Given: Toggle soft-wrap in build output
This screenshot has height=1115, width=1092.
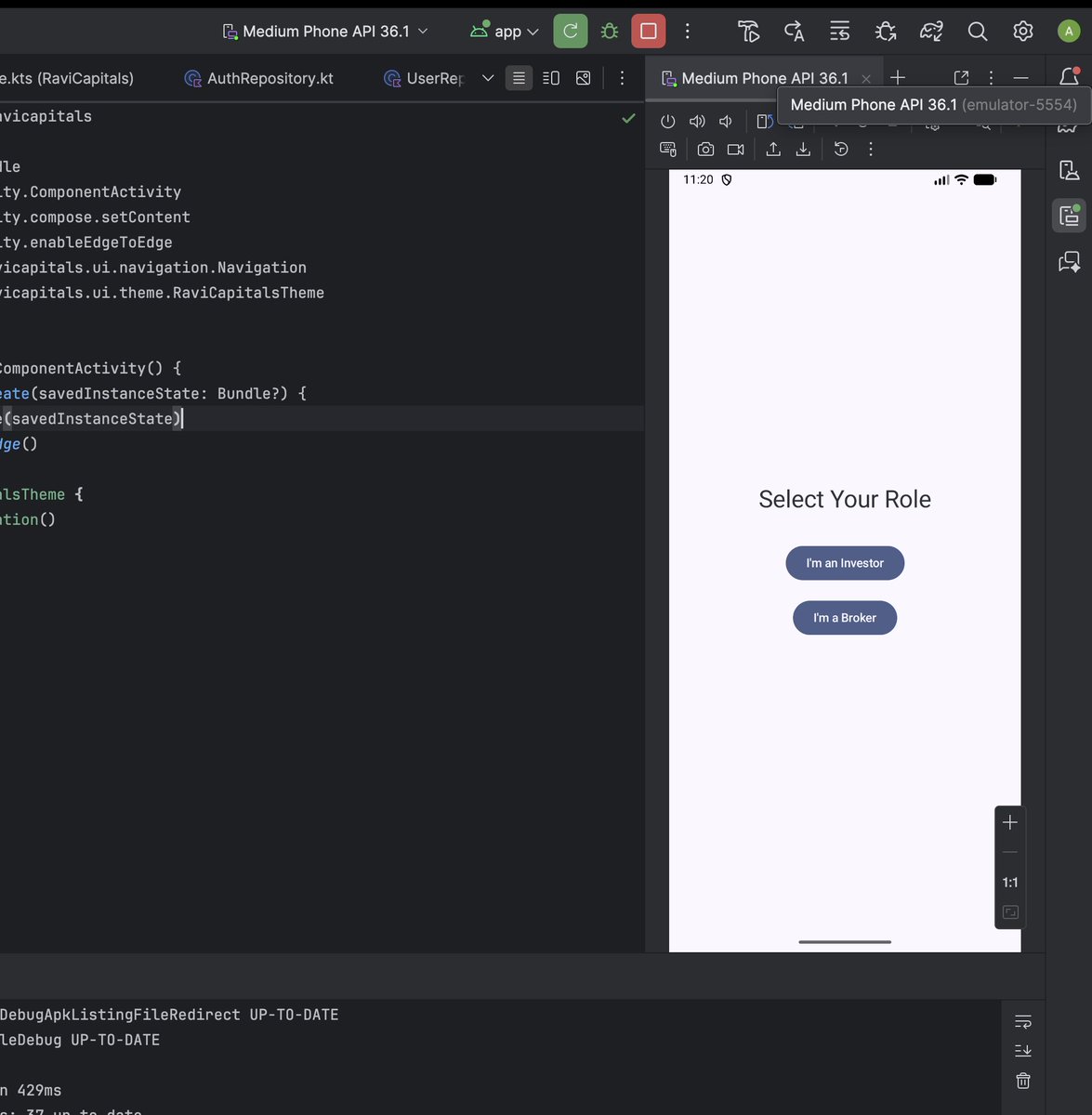Looking at the screenshot, I should [1023, 1022].
